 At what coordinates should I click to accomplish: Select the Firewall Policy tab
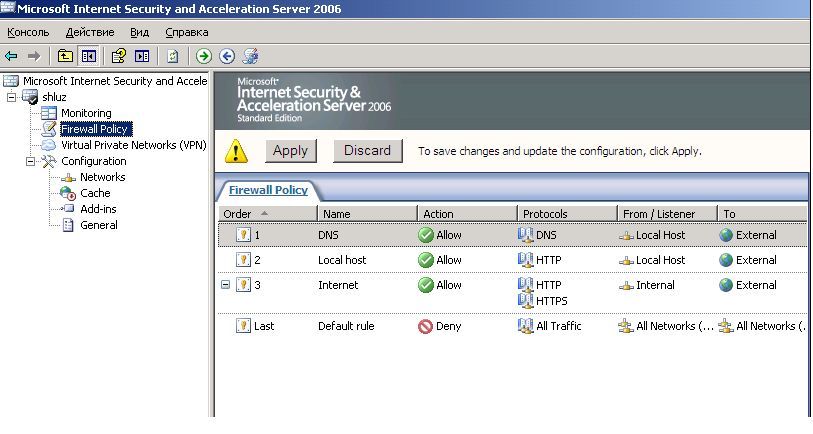click(268, 190)
